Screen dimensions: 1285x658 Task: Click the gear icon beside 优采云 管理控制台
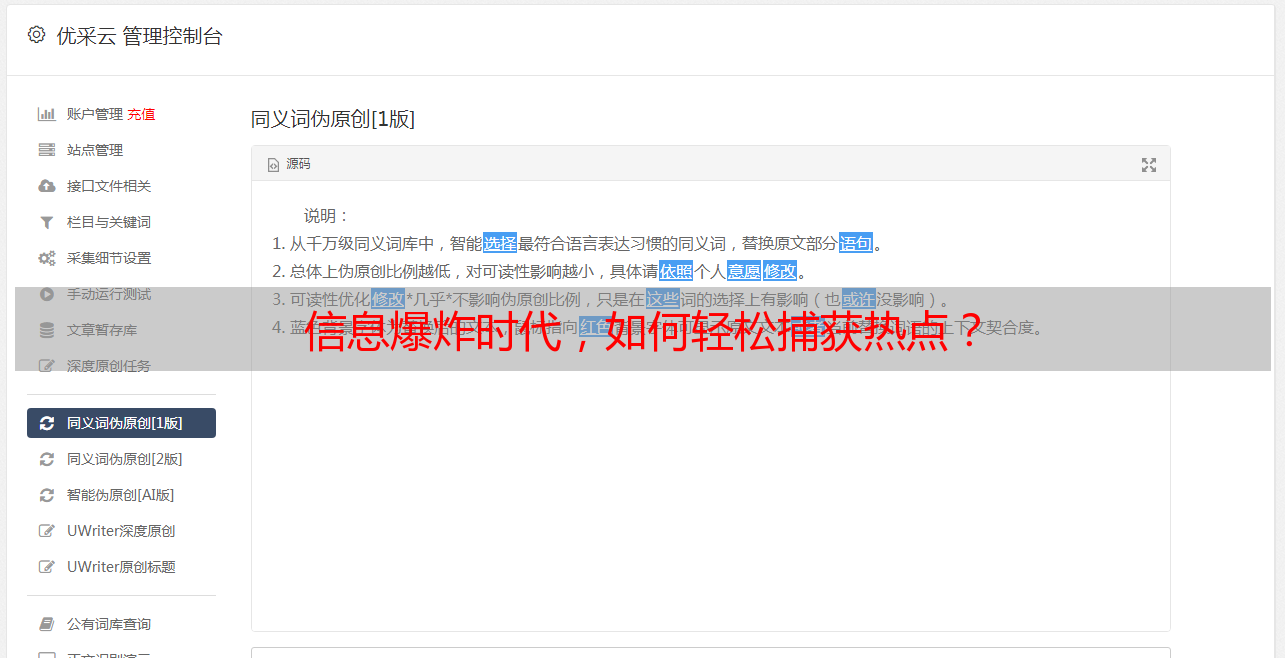37,35
